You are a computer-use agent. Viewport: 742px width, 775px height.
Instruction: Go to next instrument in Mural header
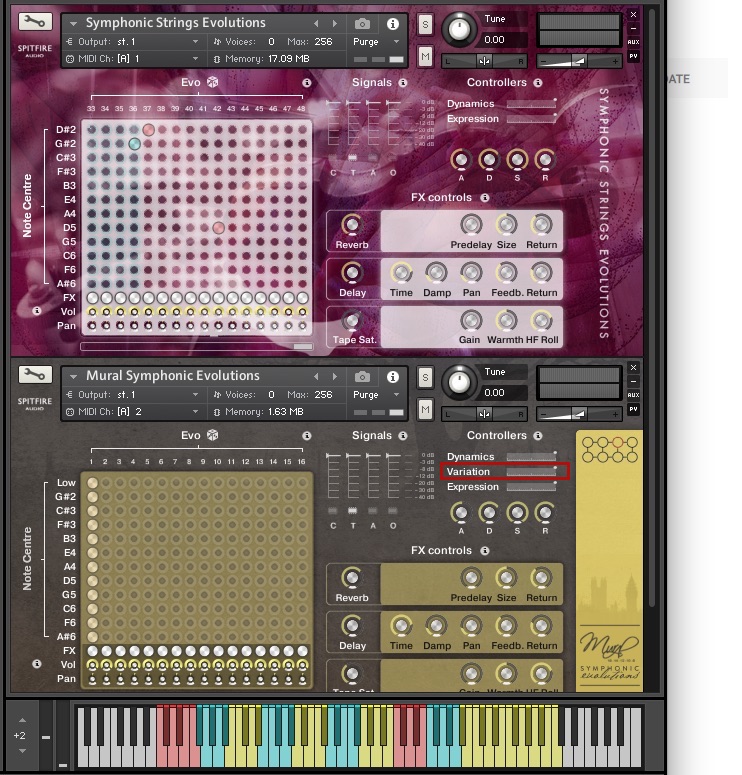click(x=335, y=377)
